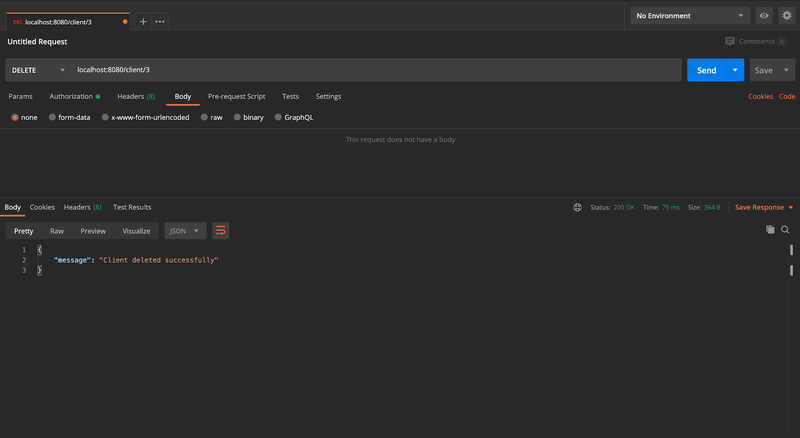Image resolution: width=800 pixels, height=438 pixels.
Task: Open the DELETE HTTP method dropdown
Action: pyautogui.click(x=38, y=70)
